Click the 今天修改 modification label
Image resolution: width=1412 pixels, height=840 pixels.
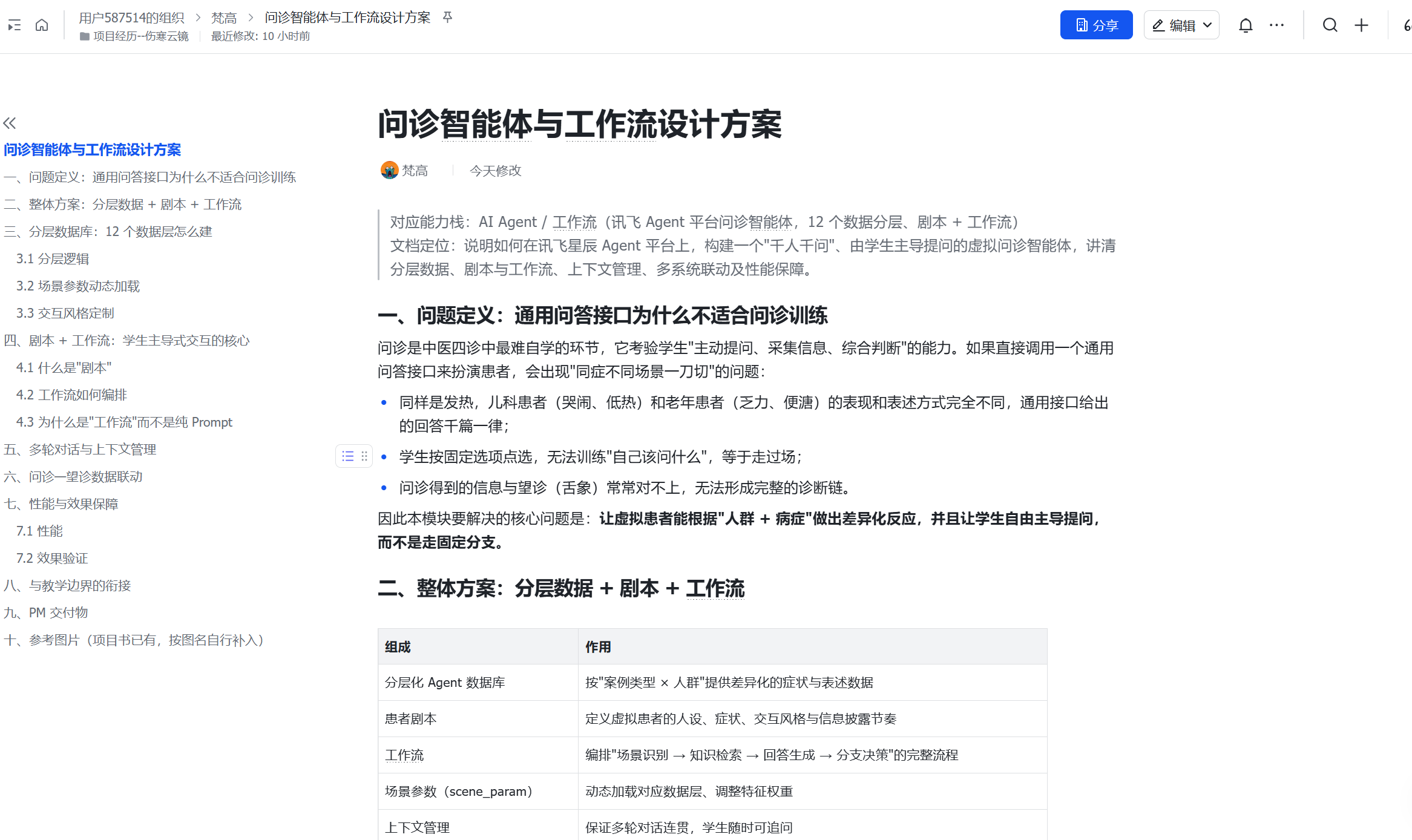pyautogui.click(x=496, y=171)
